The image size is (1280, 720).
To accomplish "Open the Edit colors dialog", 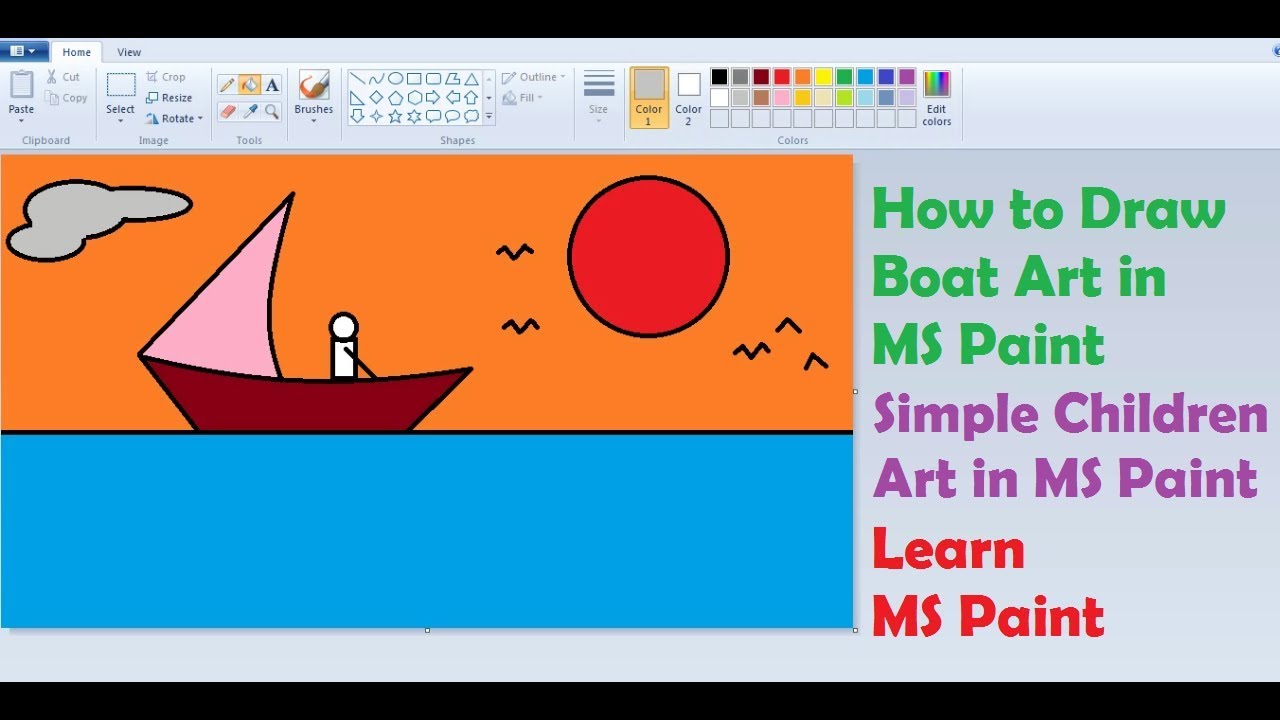I will [x=937, y=98].
